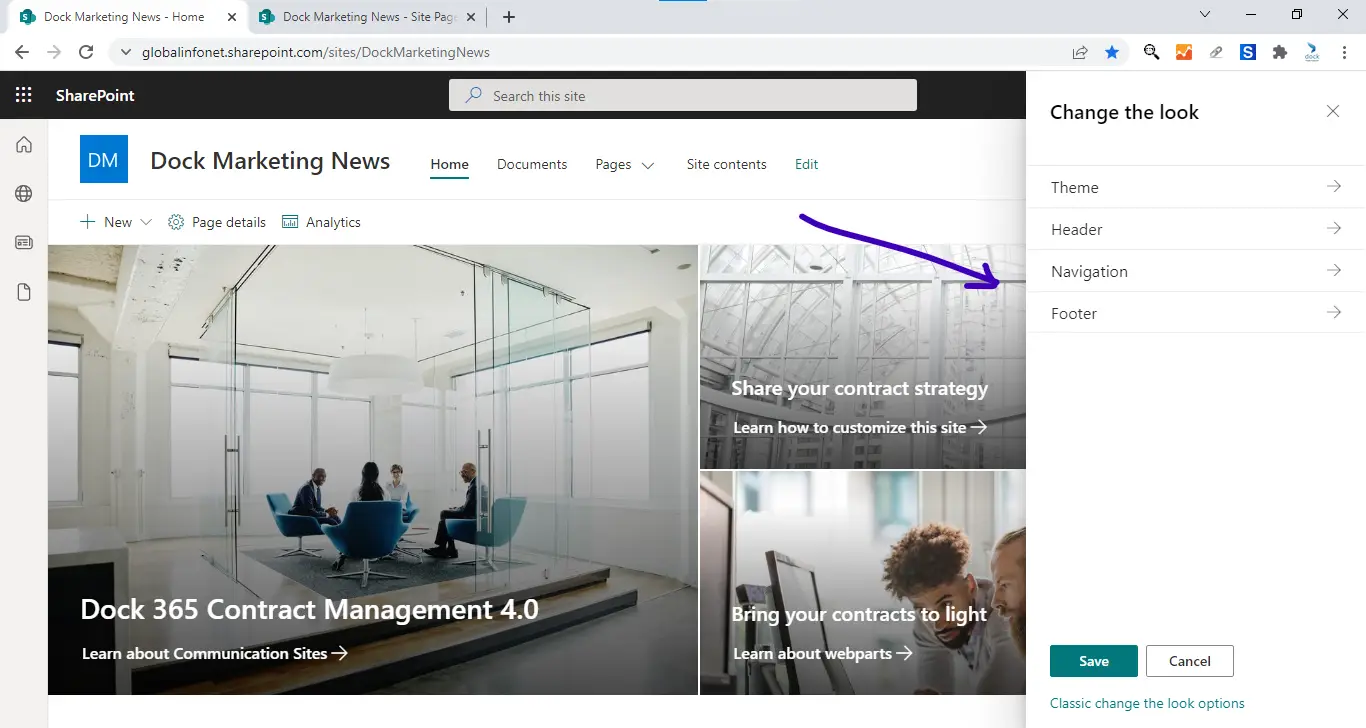This screenshot has width=1366, height=728.
Task: Open the news feed icon in sidebar
Action: [x=24, y=242]
